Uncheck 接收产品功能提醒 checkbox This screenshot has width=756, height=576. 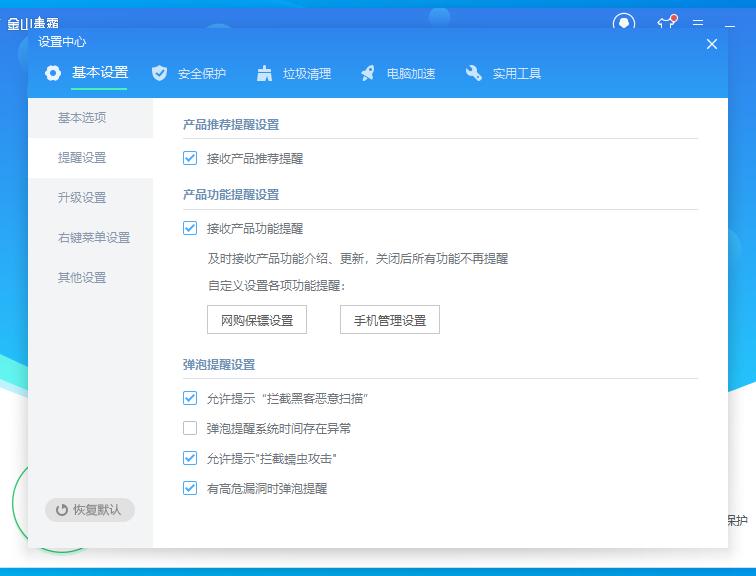(x=190, y=228)
